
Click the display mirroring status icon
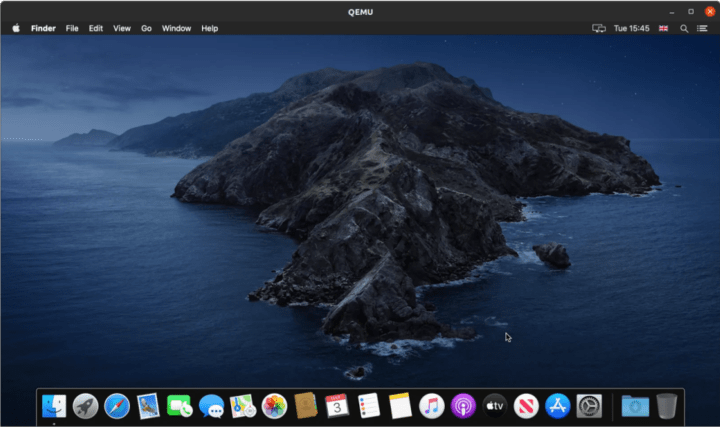599,28
